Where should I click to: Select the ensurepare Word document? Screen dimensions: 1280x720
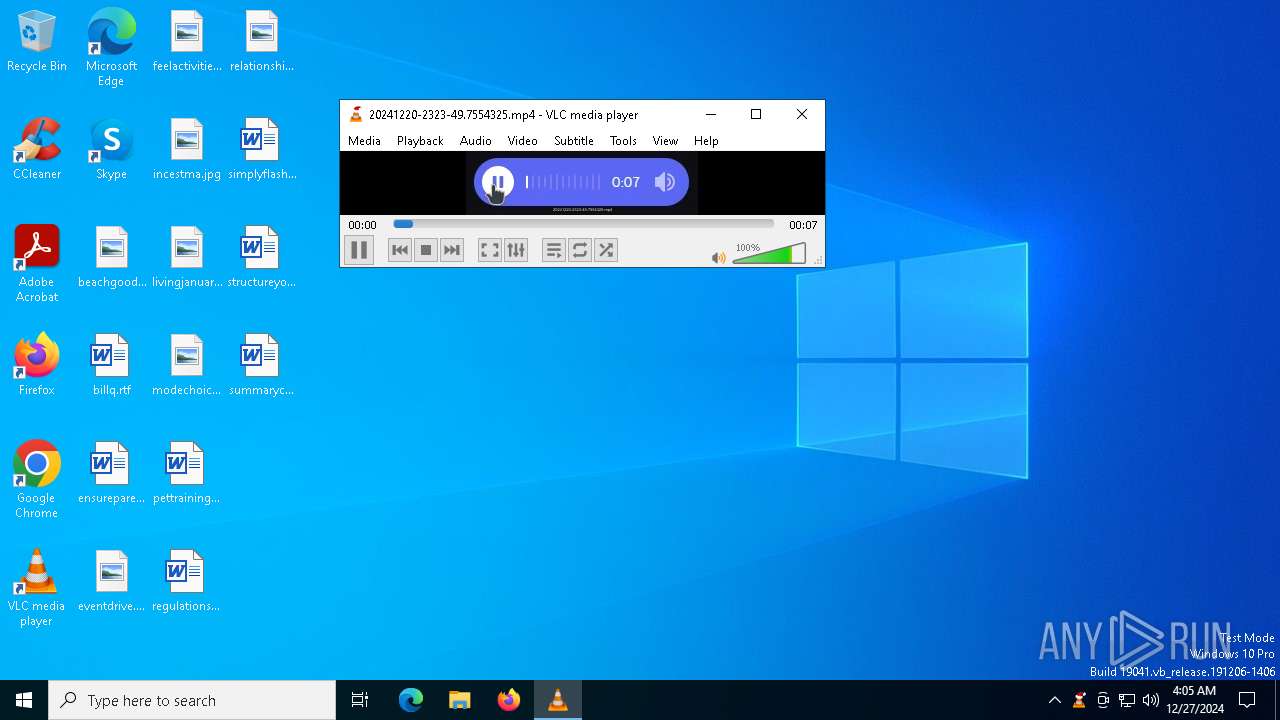pos(111,473)
